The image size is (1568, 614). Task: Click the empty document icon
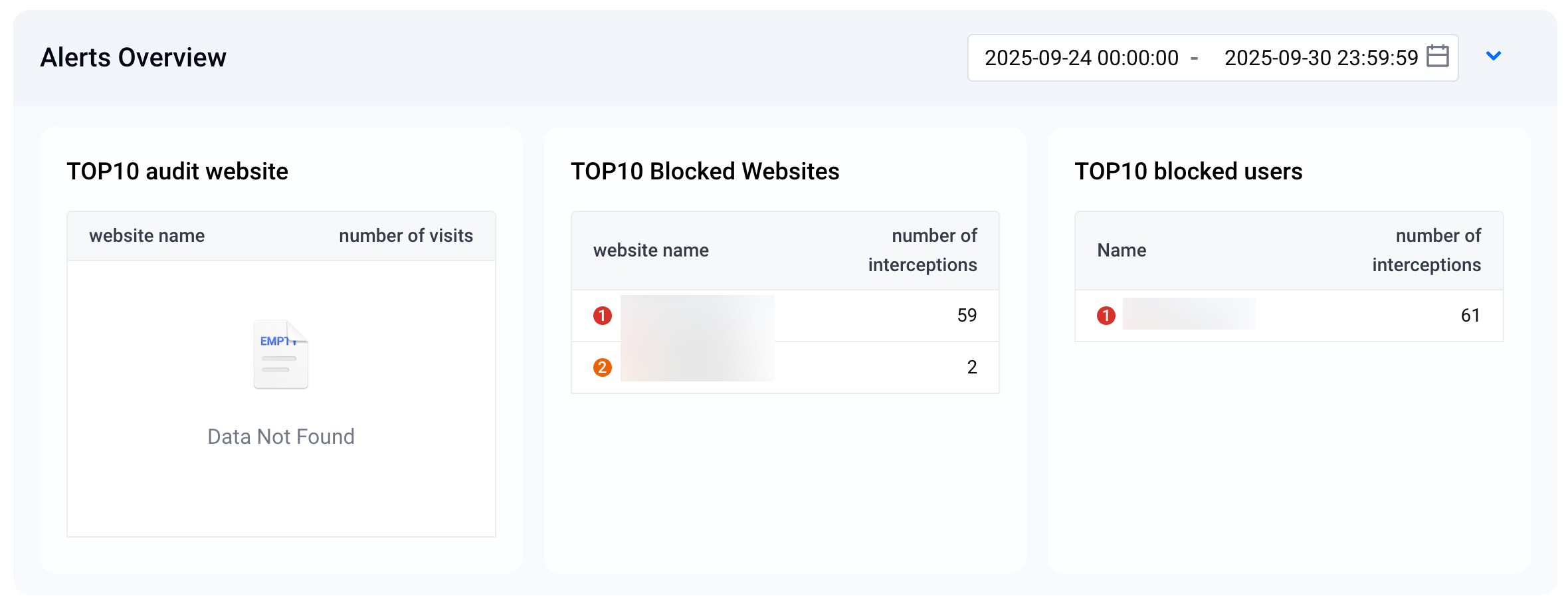coord(281,355)
